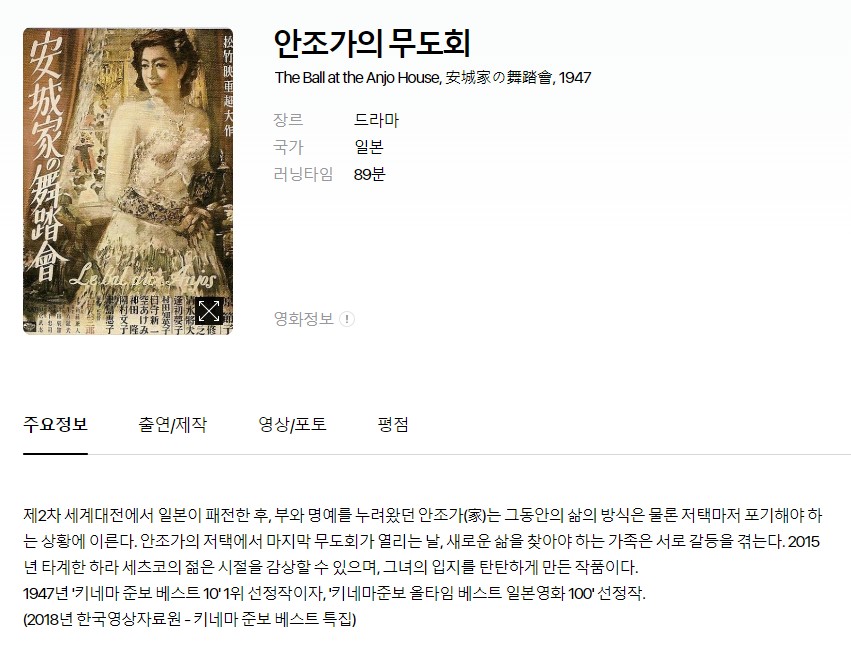Click the 영화정보 label
Viewport: 851px width, 663px height.
(x=303, y=319)
